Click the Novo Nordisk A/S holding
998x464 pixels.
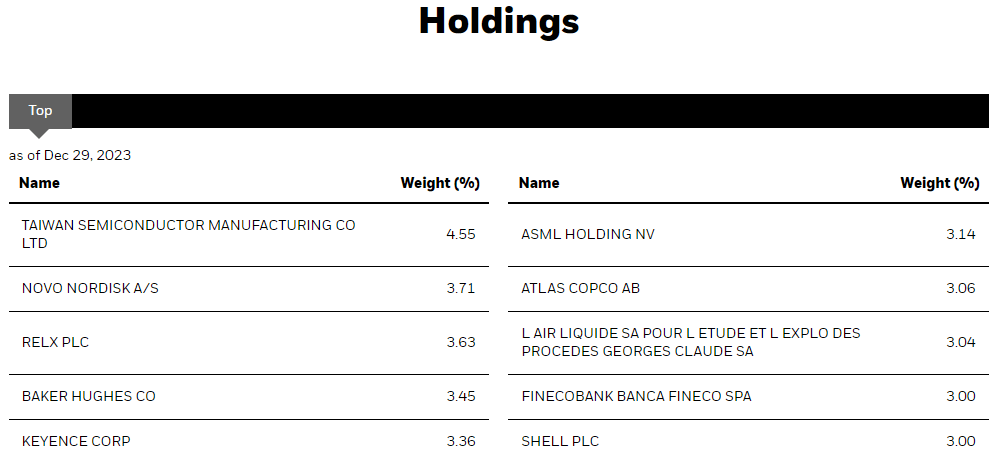coord(90,288)
